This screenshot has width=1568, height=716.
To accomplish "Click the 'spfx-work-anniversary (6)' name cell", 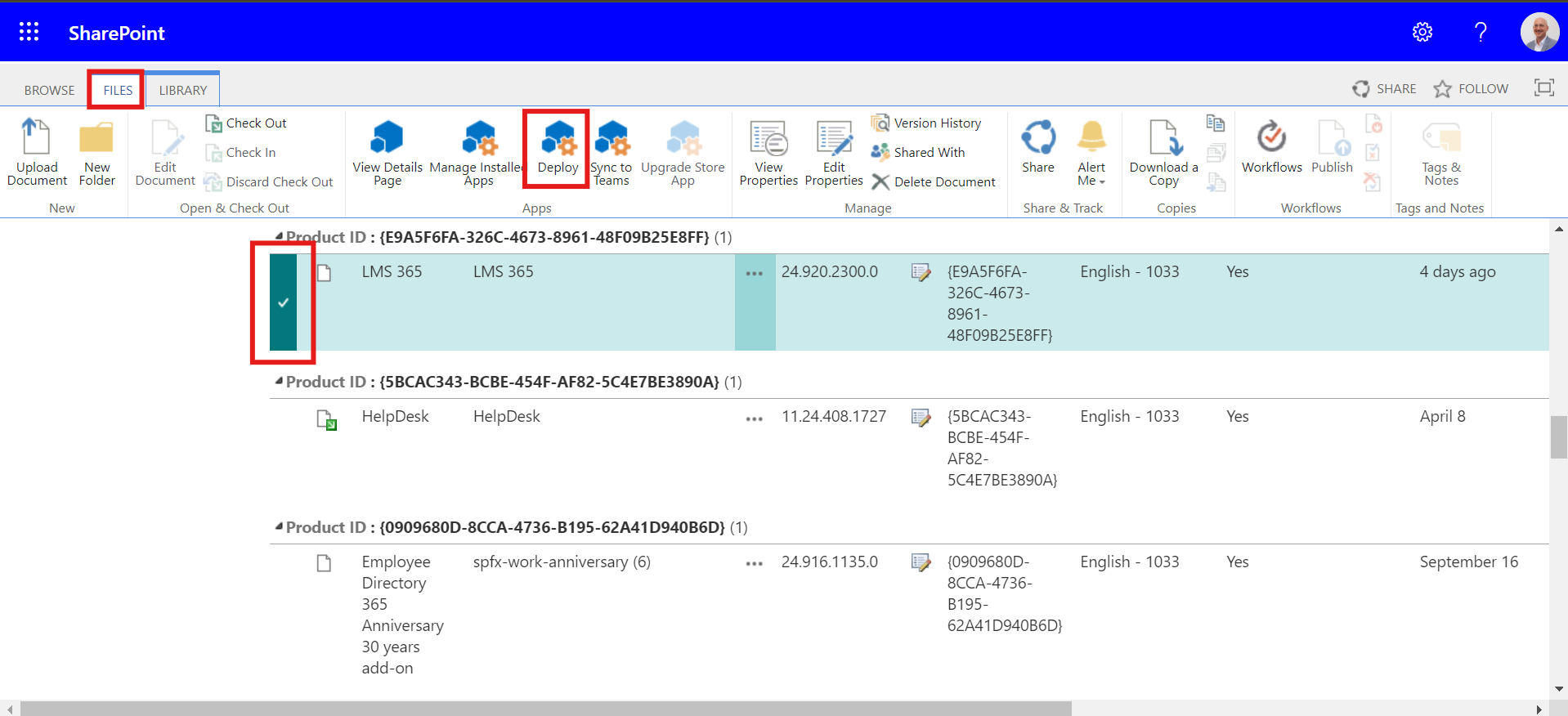I will pyautogui.click(x=562, y=562).
